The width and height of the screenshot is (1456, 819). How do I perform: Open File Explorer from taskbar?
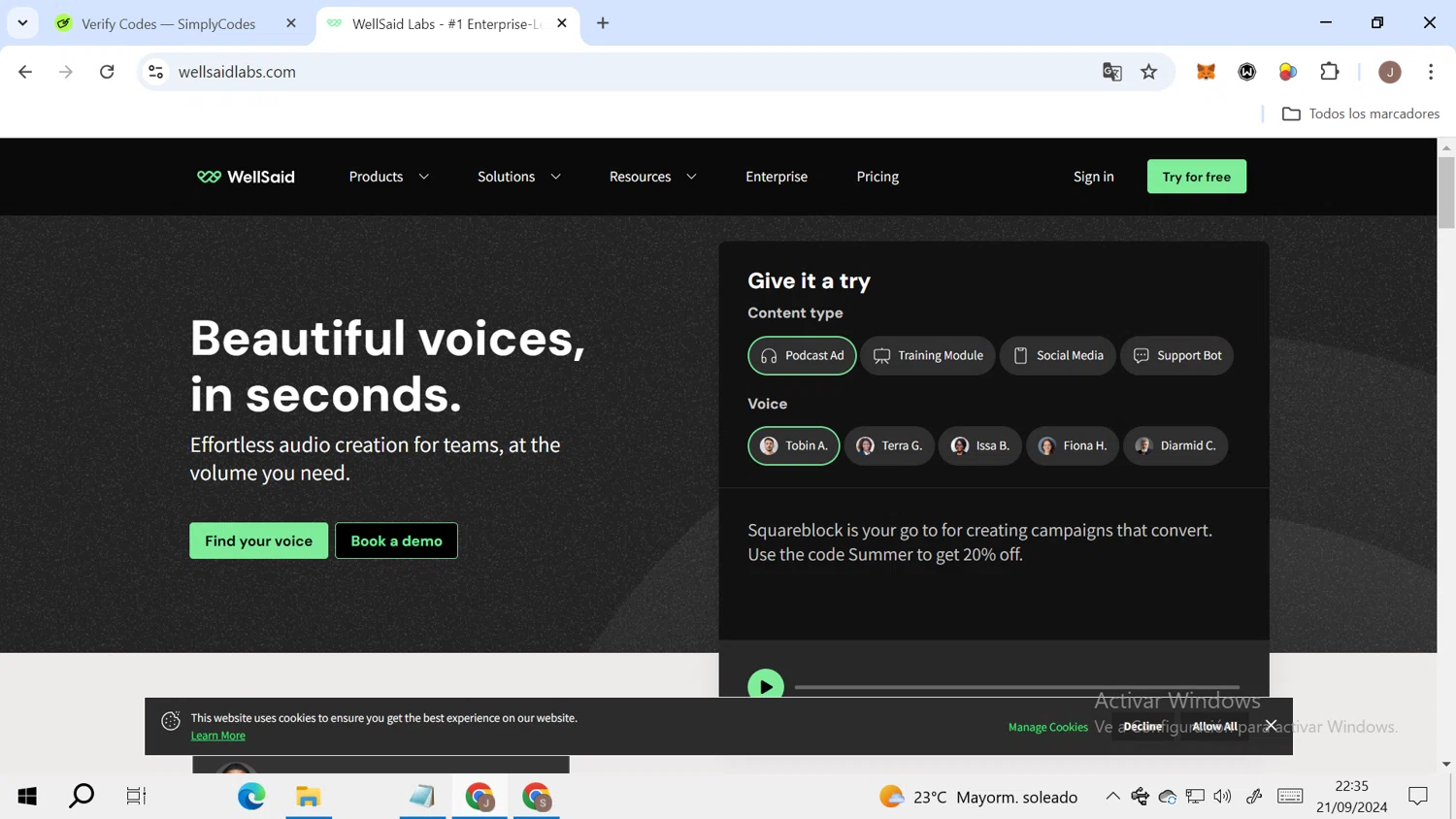[309, 797]
